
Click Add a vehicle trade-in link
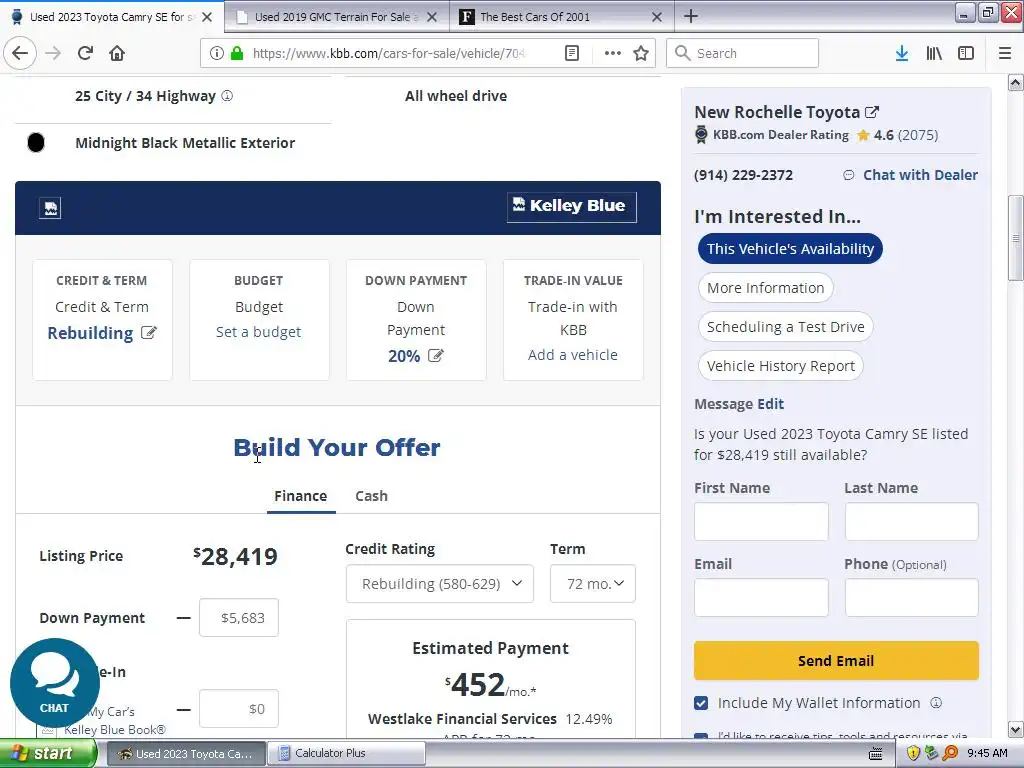coord(573,355)
